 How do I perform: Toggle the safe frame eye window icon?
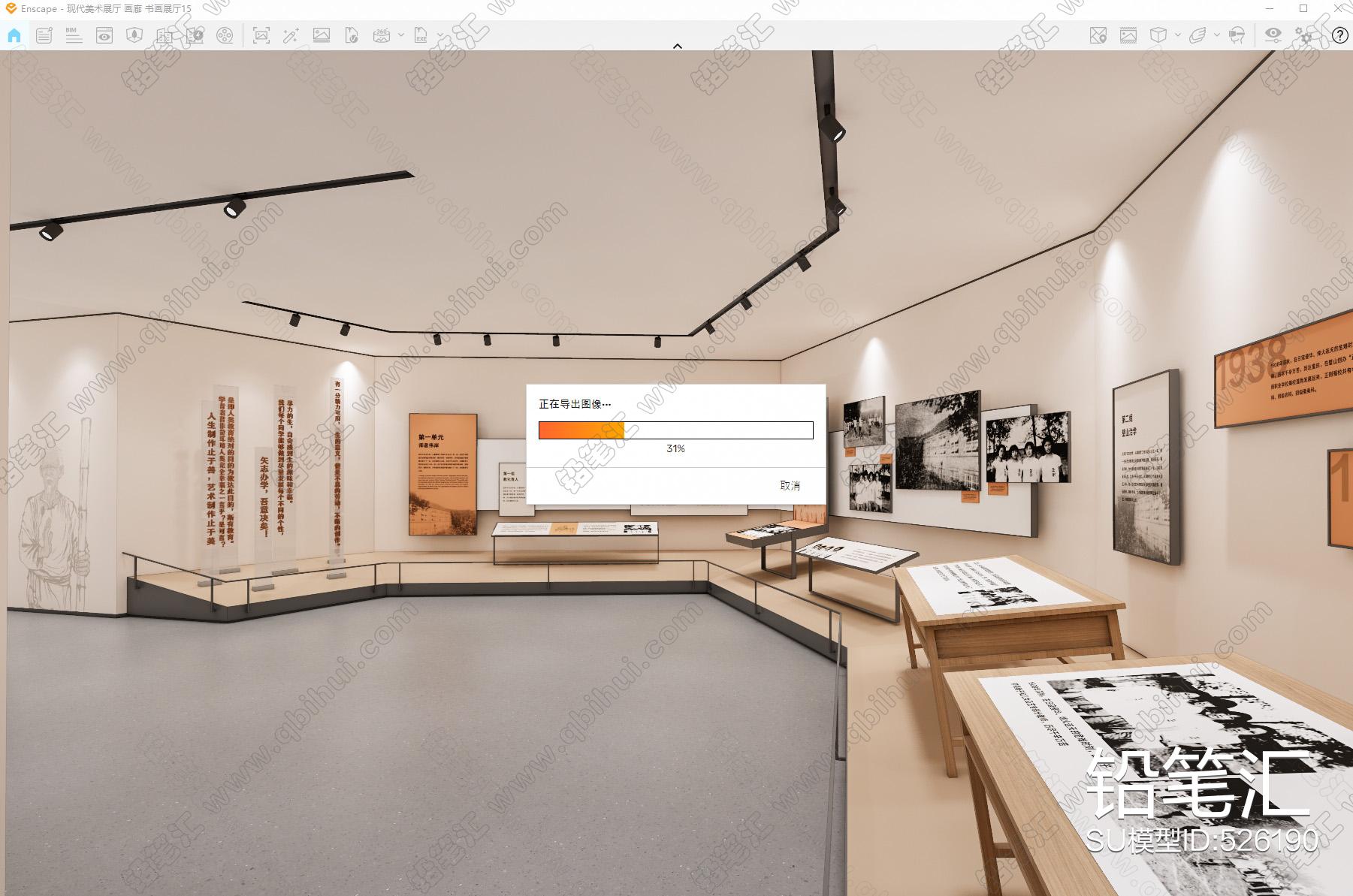point(104,35)
